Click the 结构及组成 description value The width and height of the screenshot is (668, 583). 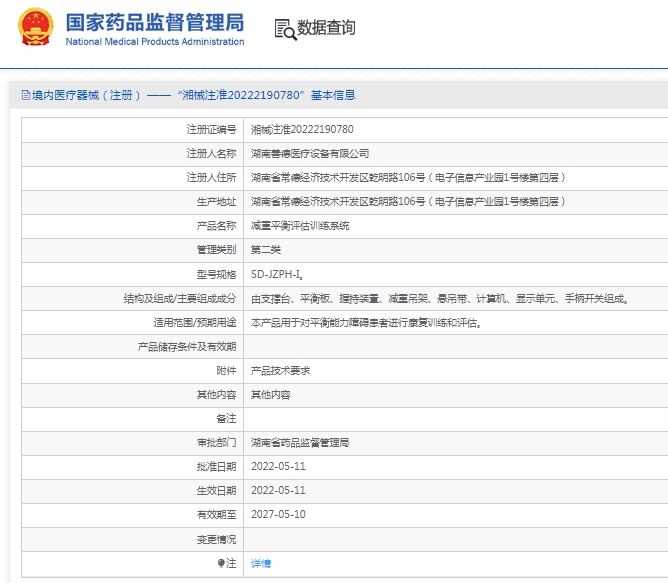click(440, 299)
